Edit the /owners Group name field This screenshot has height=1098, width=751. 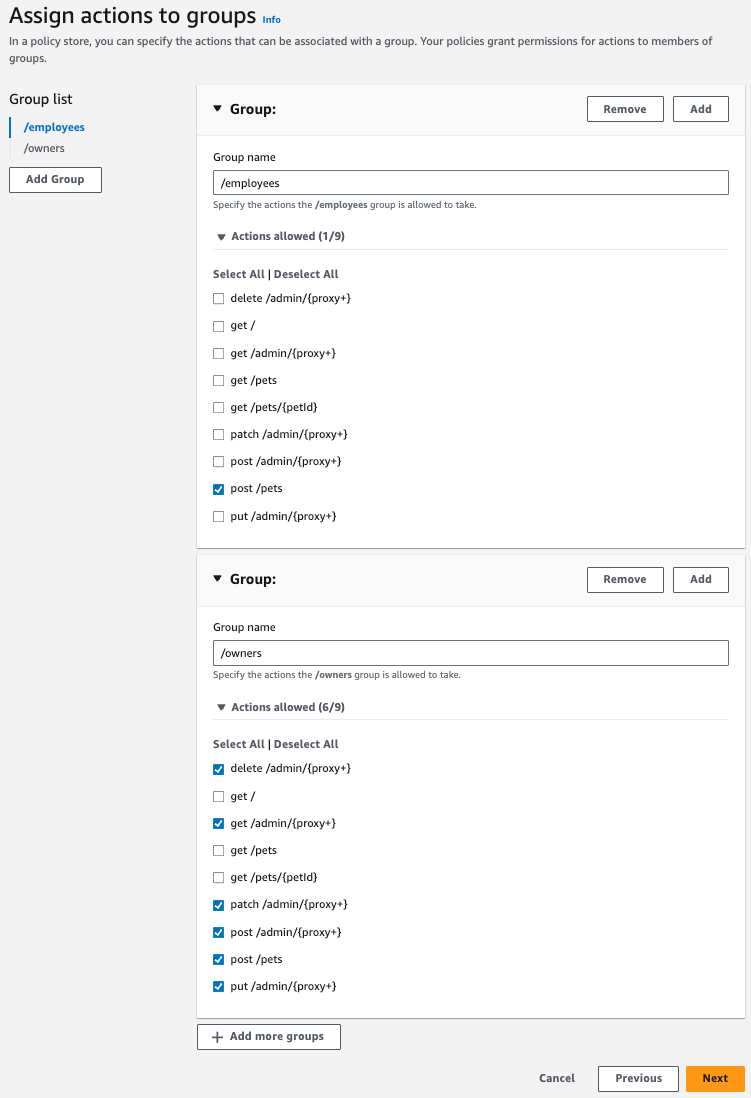click(x=470, y=653)
